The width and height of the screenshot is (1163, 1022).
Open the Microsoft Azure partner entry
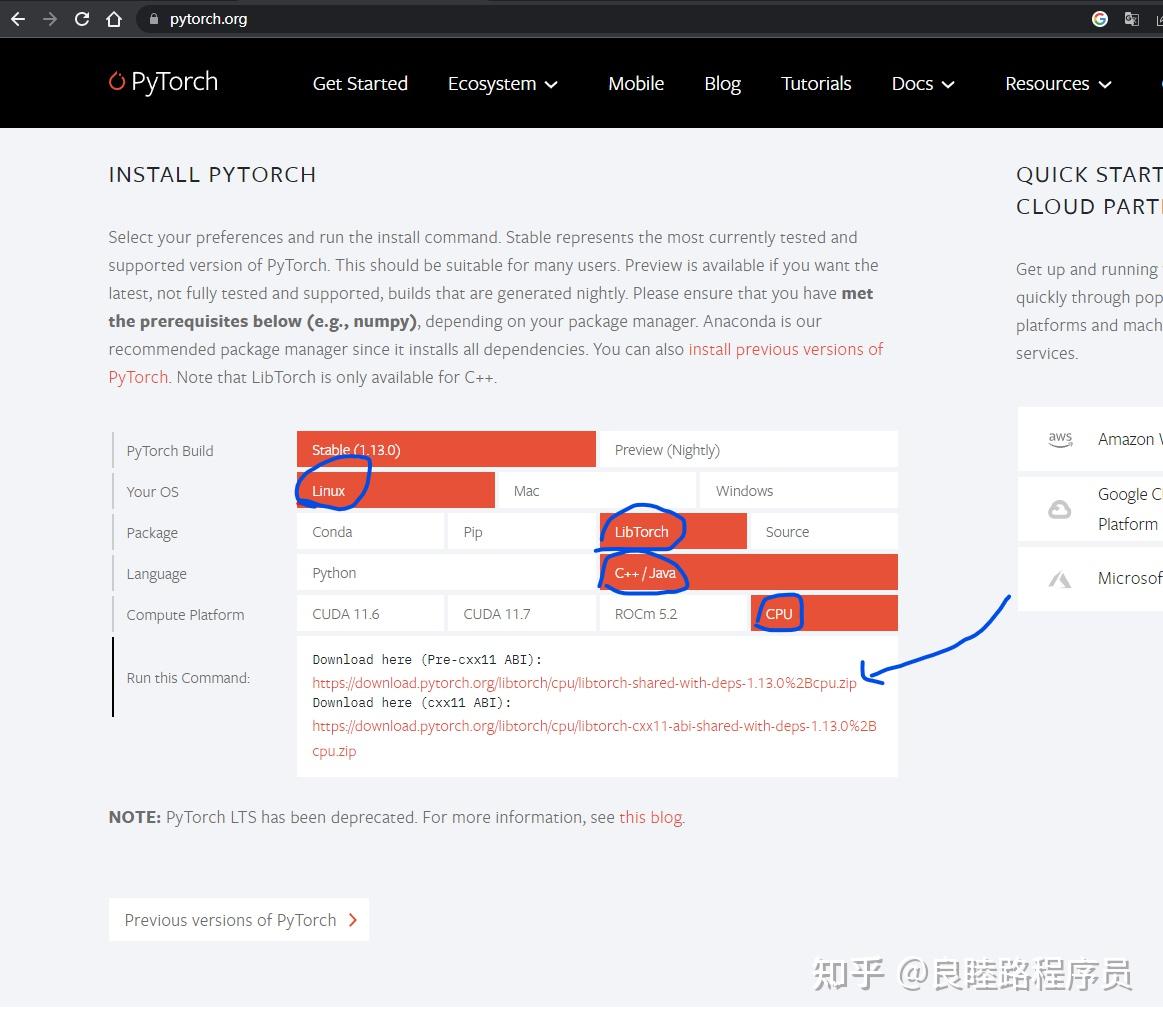click(1060, 578)
